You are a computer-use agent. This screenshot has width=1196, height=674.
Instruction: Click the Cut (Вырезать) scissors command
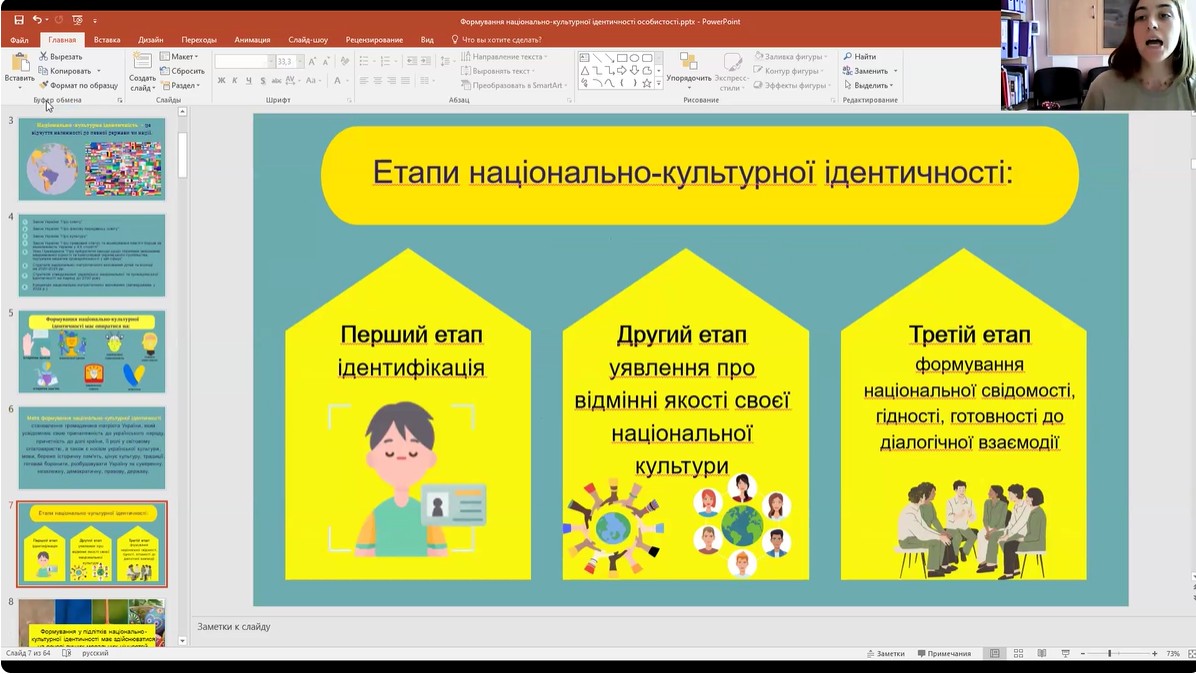pyautogui.click(x=60, y=56)
